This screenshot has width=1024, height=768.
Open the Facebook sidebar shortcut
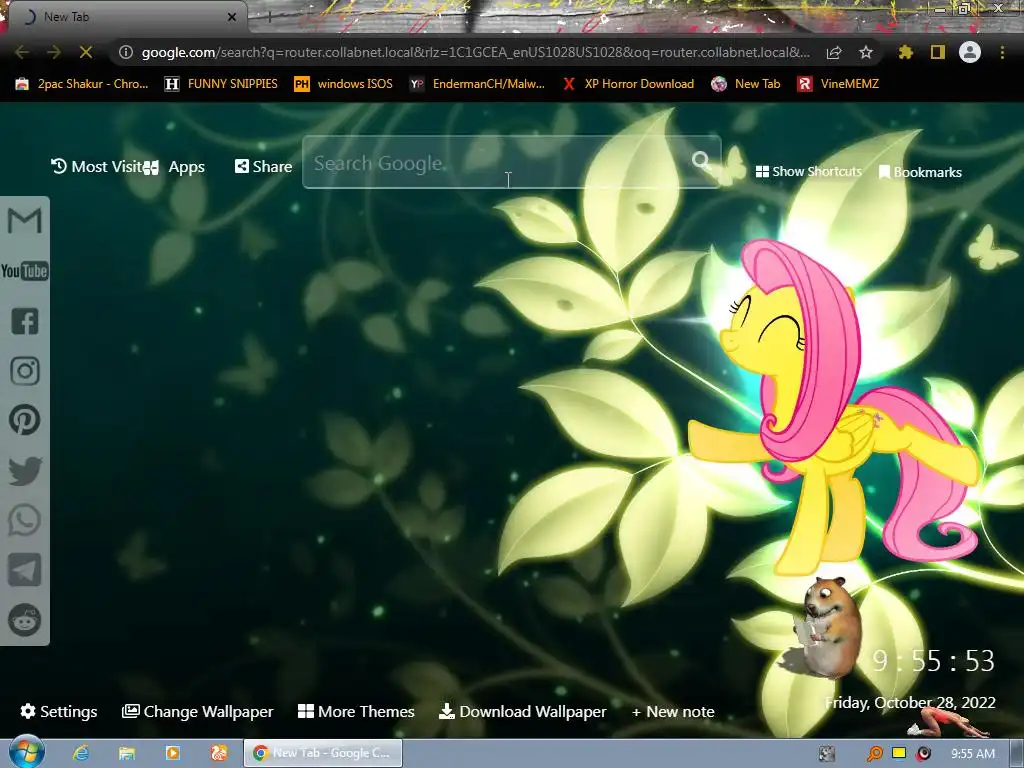coord(25,321)
